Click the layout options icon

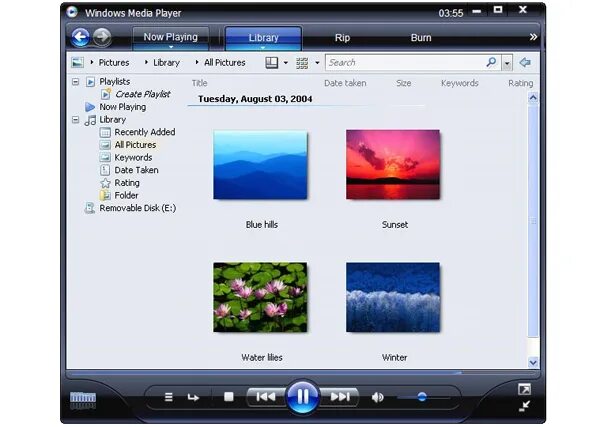point(271,62)
